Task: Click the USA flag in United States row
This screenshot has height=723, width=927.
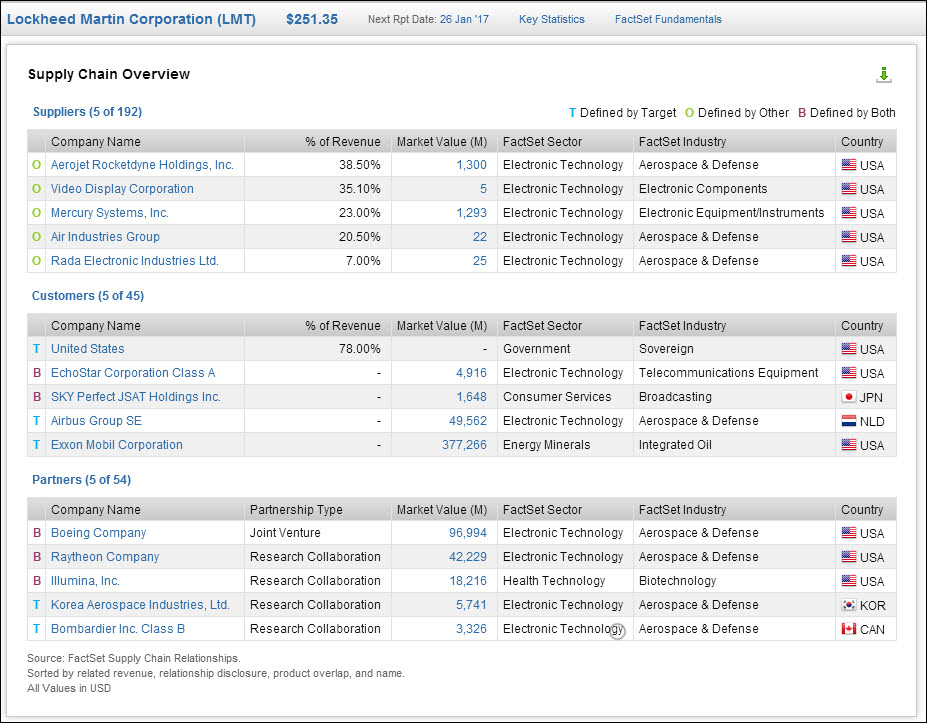Action: pos(848,349)
